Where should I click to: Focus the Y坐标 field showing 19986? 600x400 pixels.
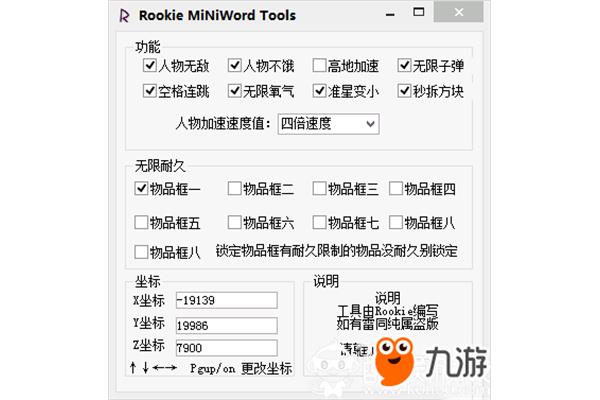[x=227, y=325]
